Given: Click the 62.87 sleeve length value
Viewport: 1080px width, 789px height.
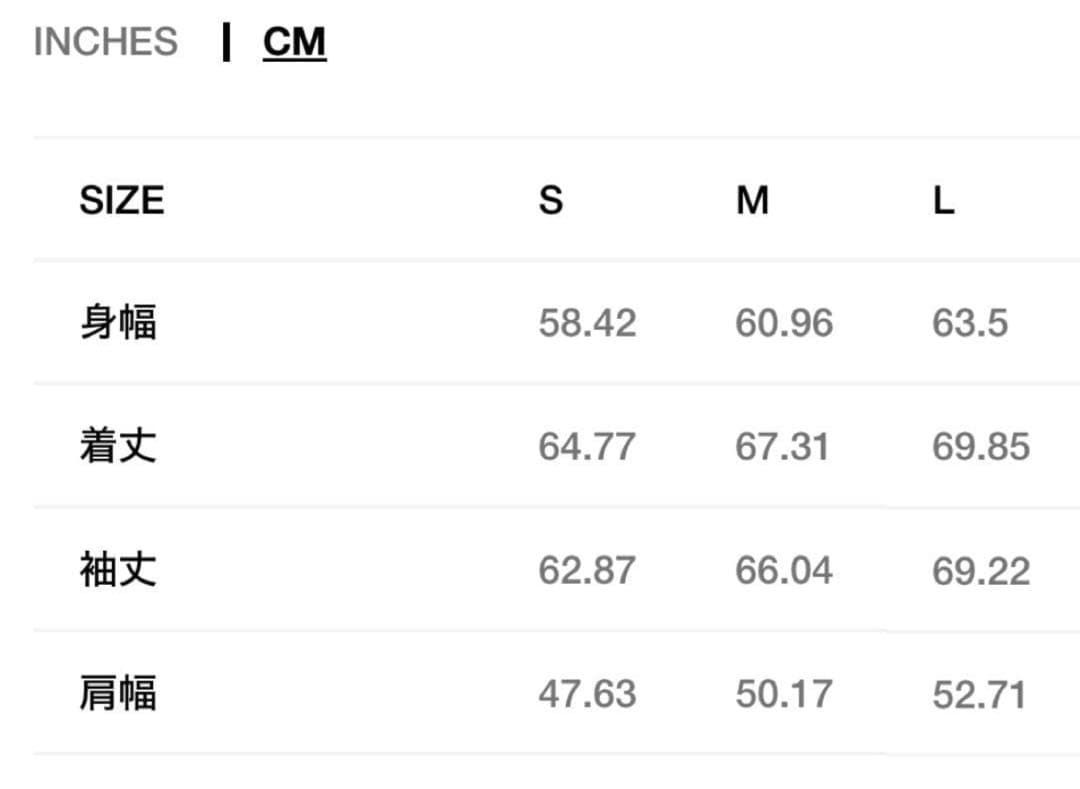Looking at the screenshot, I should (587, 570).
